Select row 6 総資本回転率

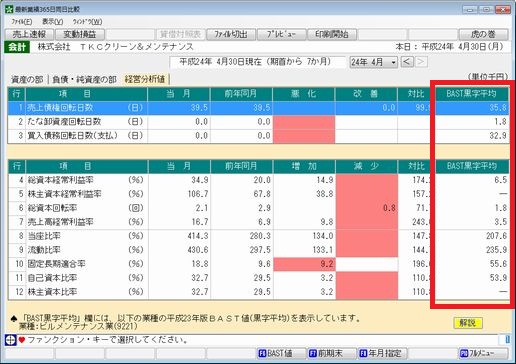coord(258,208)
